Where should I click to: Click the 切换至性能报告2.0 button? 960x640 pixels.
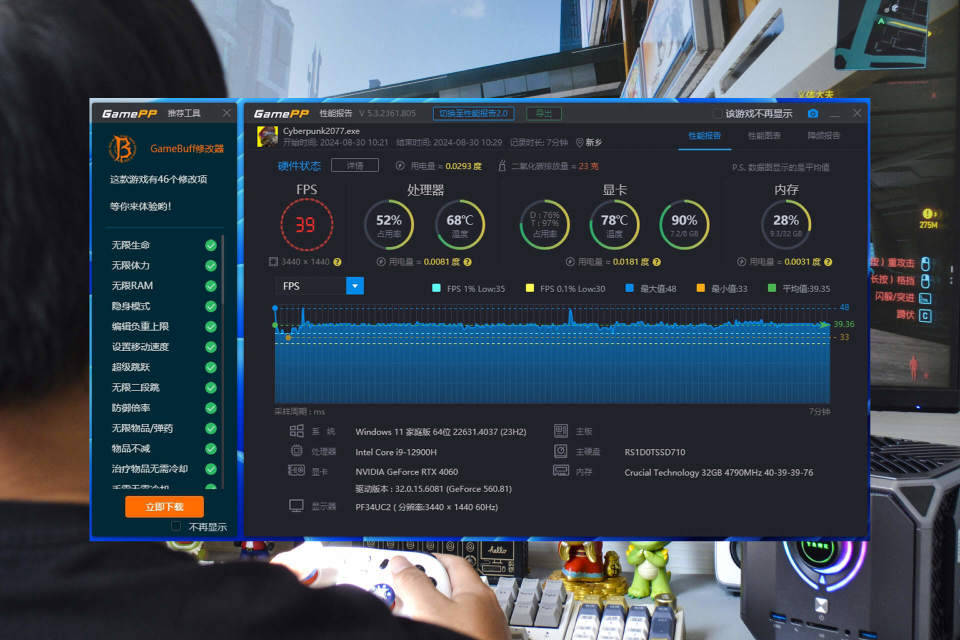[x=474, y=113]
